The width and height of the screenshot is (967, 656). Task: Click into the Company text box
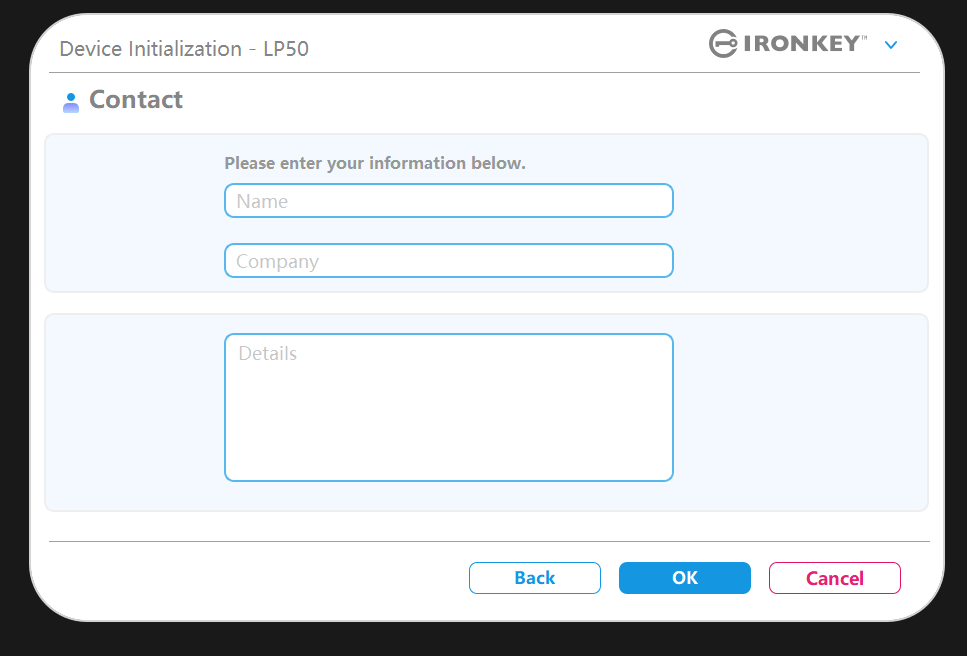[x=448, y=261]
